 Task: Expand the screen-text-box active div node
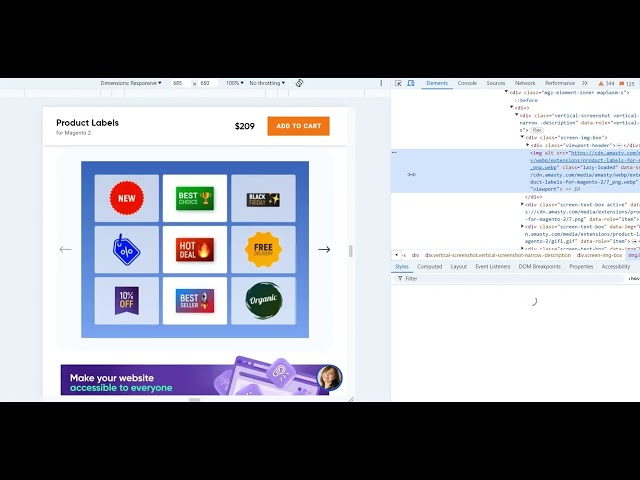pos(522,204)
